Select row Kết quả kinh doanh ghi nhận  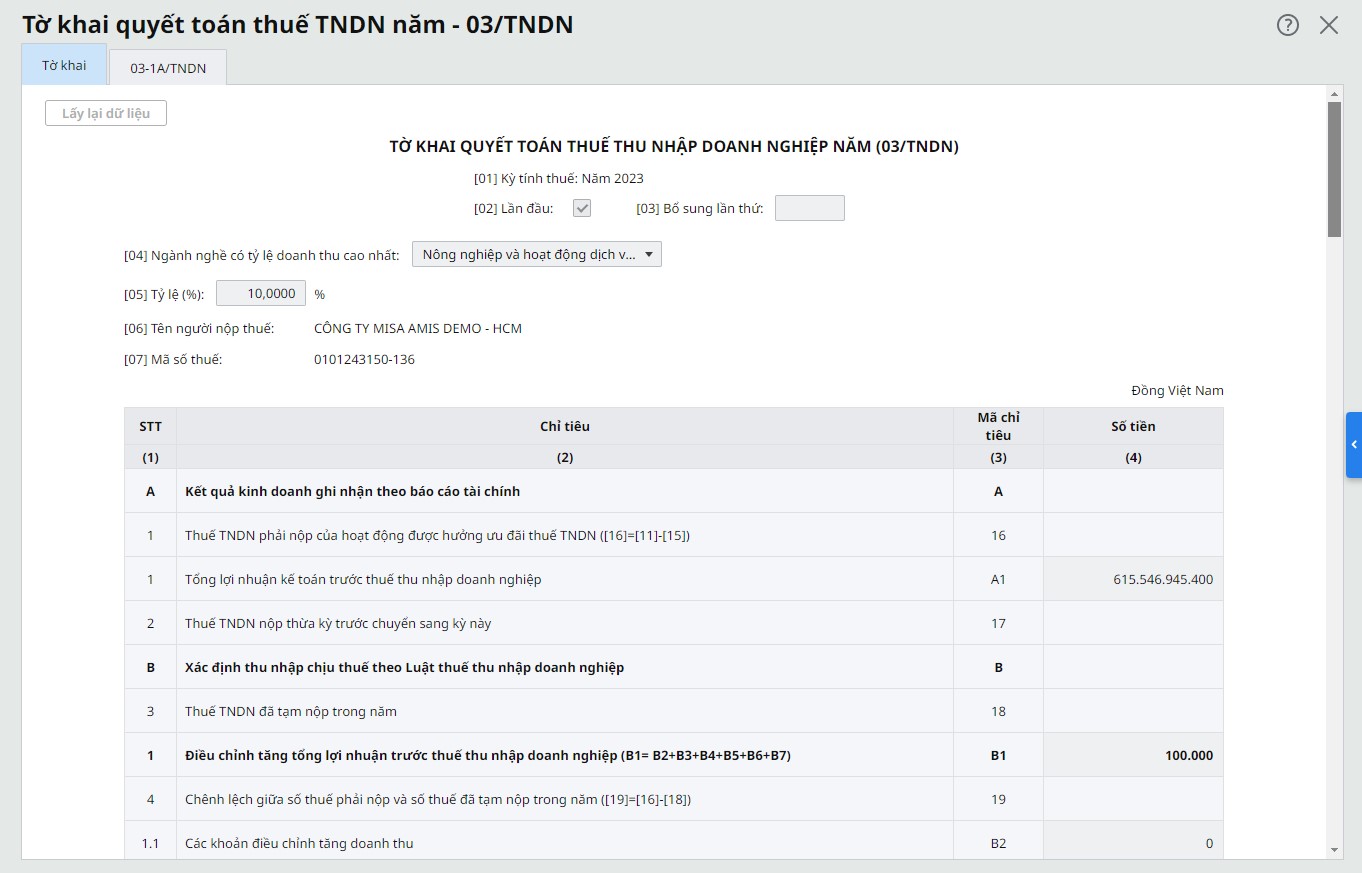674,491
